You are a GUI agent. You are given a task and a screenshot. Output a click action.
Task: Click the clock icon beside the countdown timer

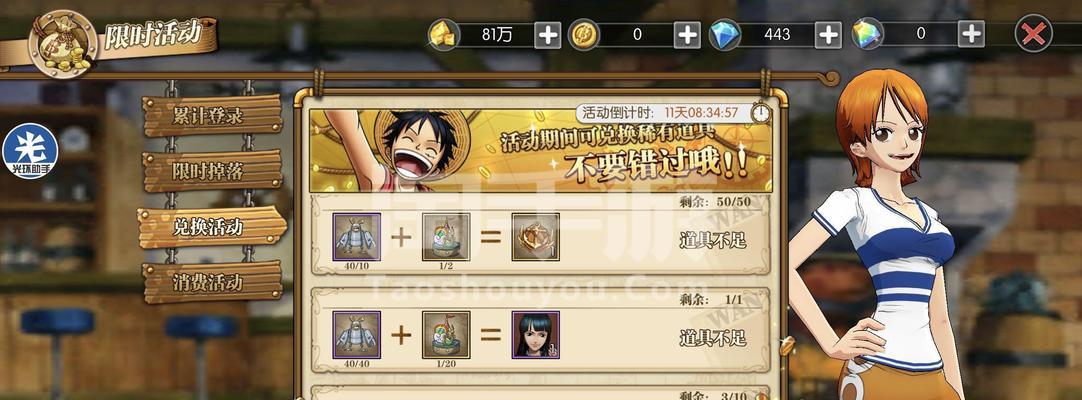click(x=761, y=112)
